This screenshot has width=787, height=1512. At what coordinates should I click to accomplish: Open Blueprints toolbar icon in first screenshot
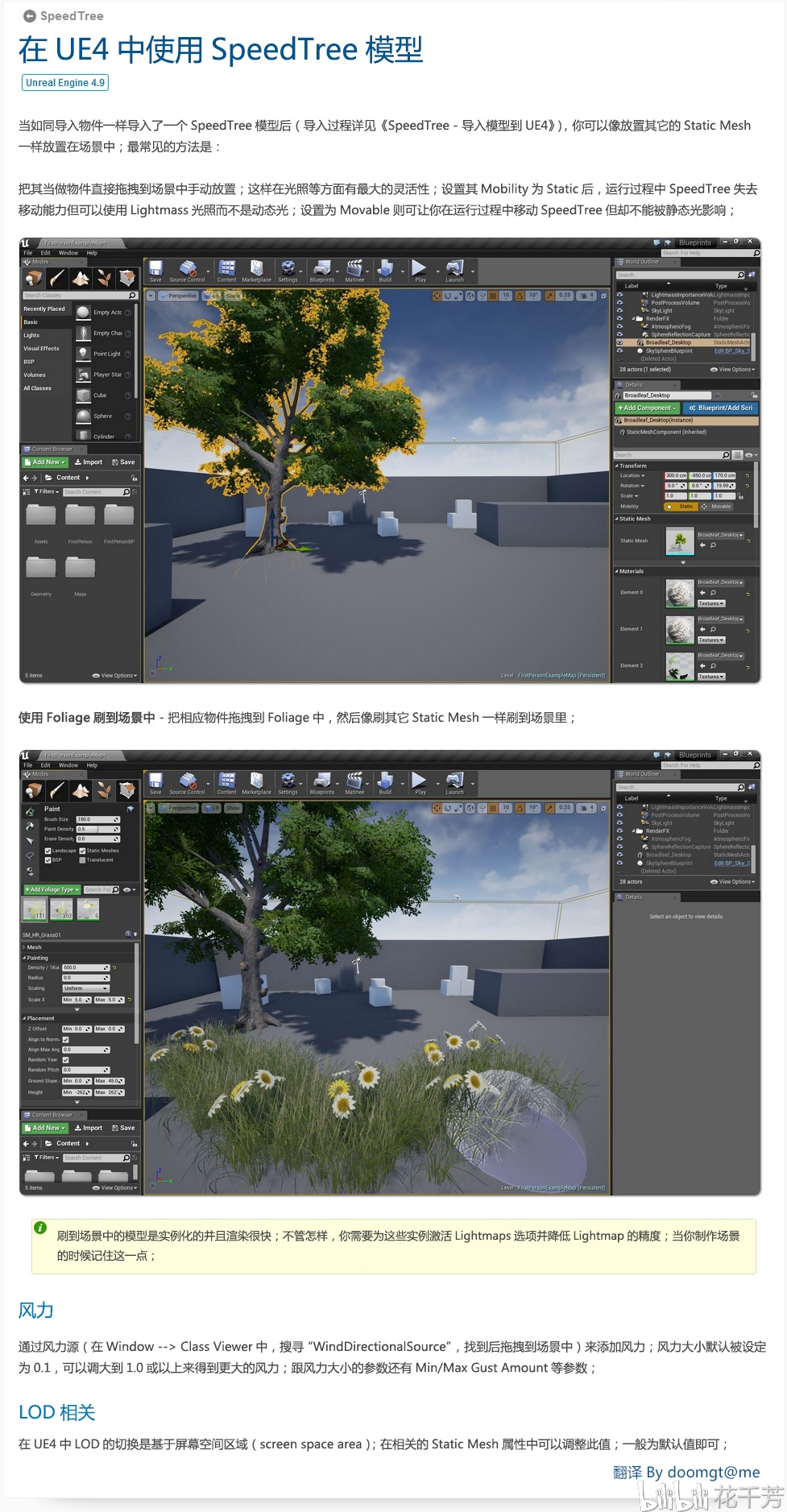pos(322,271)
